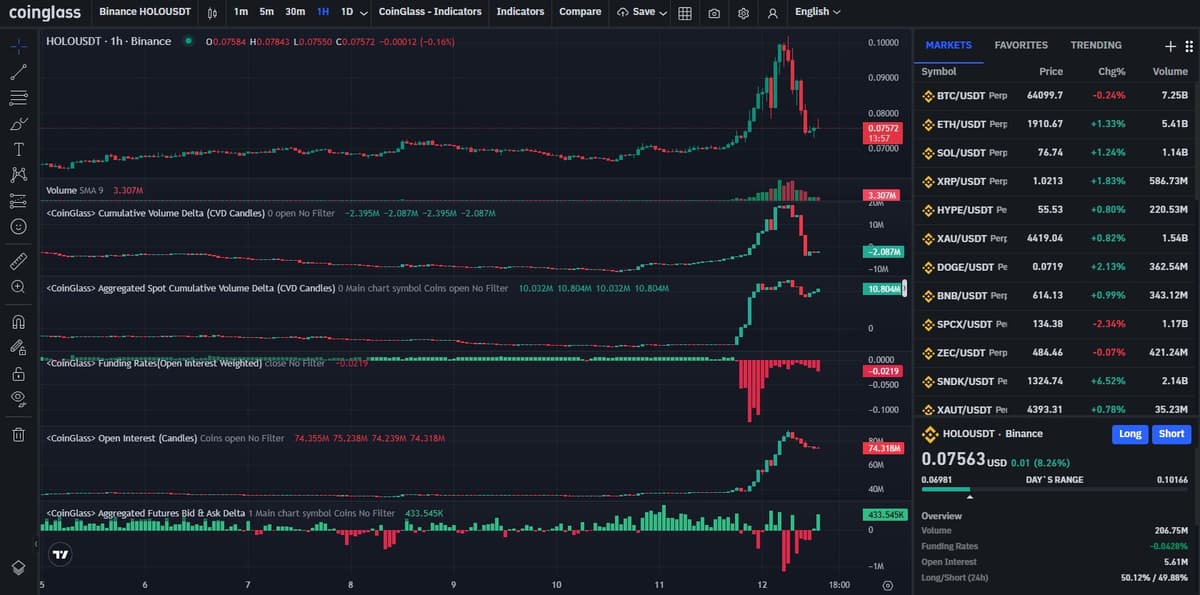Open the chart patterns tool
Image resolution: width=1200 pixels, height=595 pixels.
[x=18, y=175]
